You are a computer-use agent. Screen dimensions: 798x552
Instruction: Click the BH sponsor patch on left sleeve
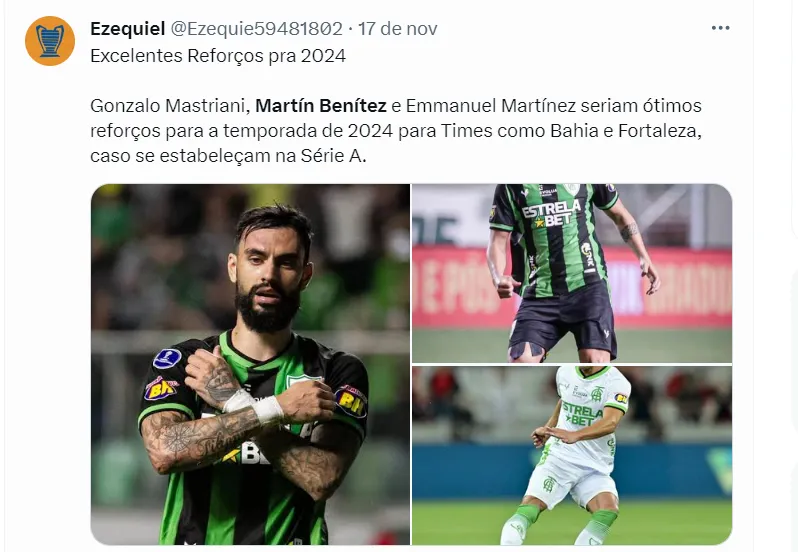161,389
